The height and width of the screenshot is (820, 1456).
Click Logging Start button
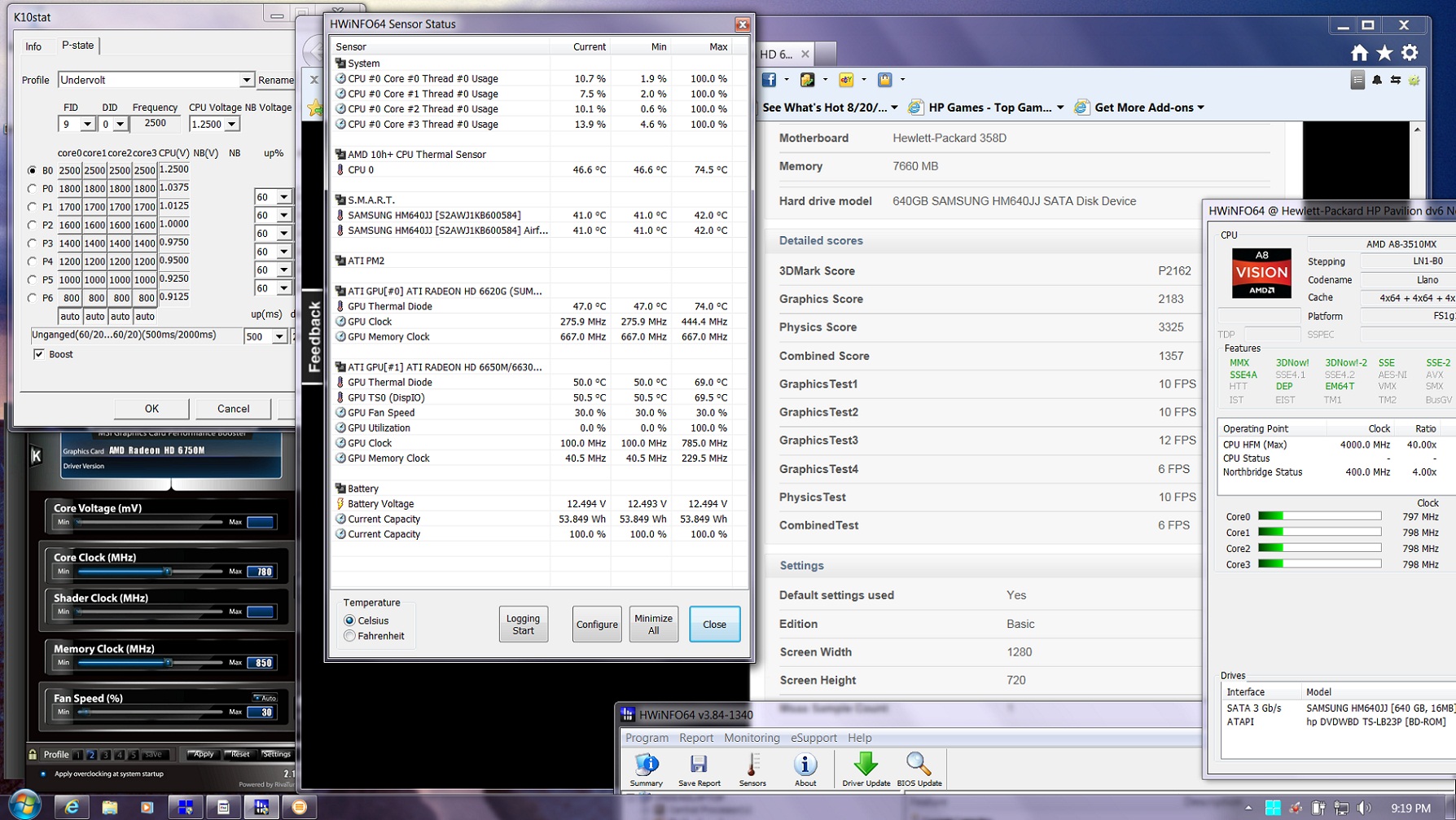click(523, 625)
